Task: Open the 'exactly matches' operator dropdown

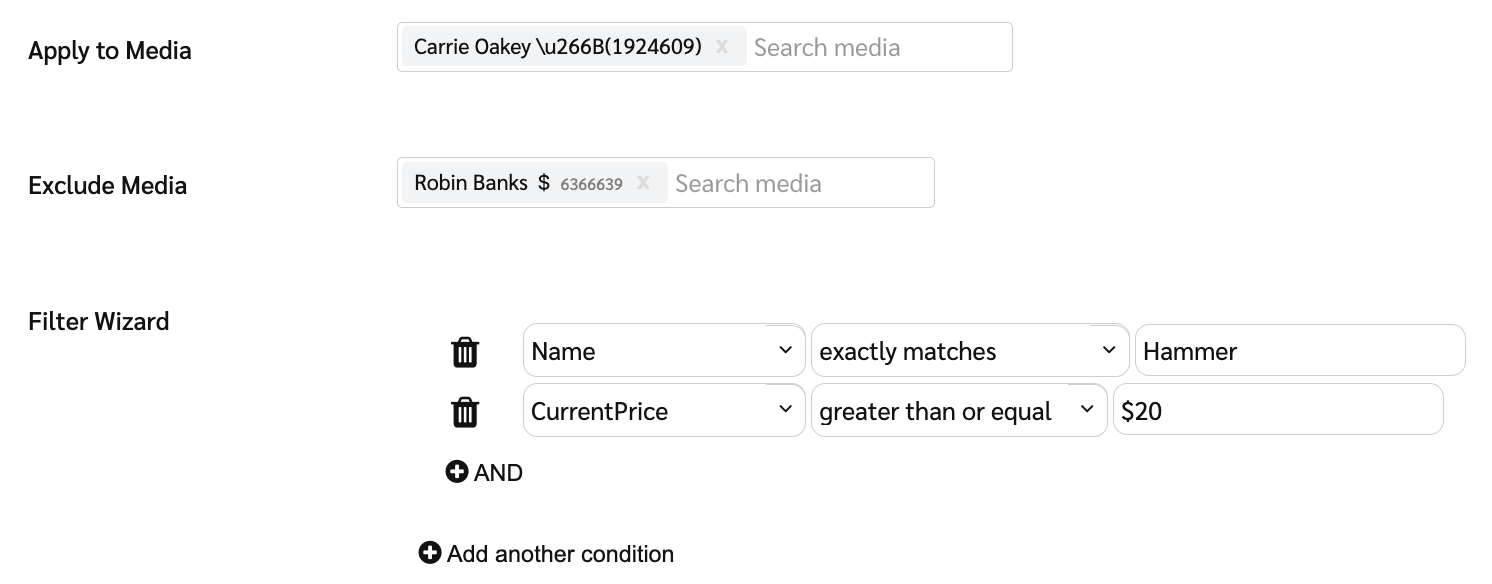Action: (x=969, y=351)
